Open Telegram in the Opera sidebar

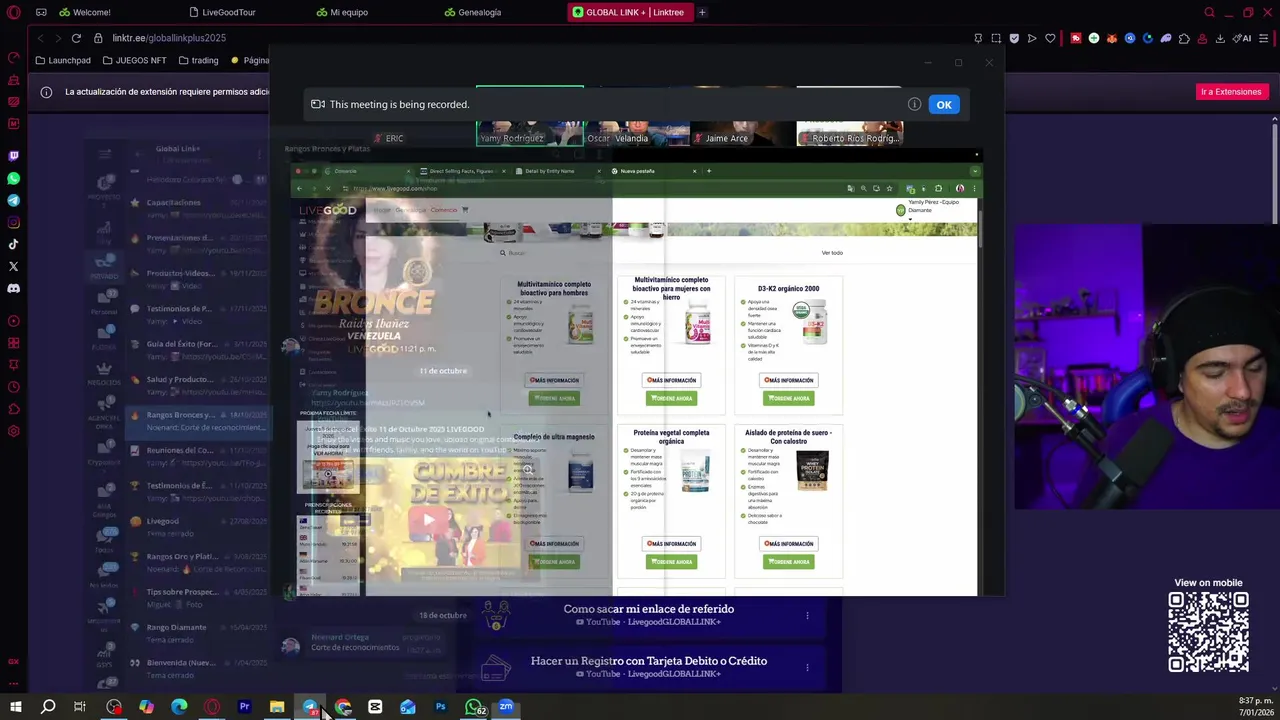[x=13, y=200]
